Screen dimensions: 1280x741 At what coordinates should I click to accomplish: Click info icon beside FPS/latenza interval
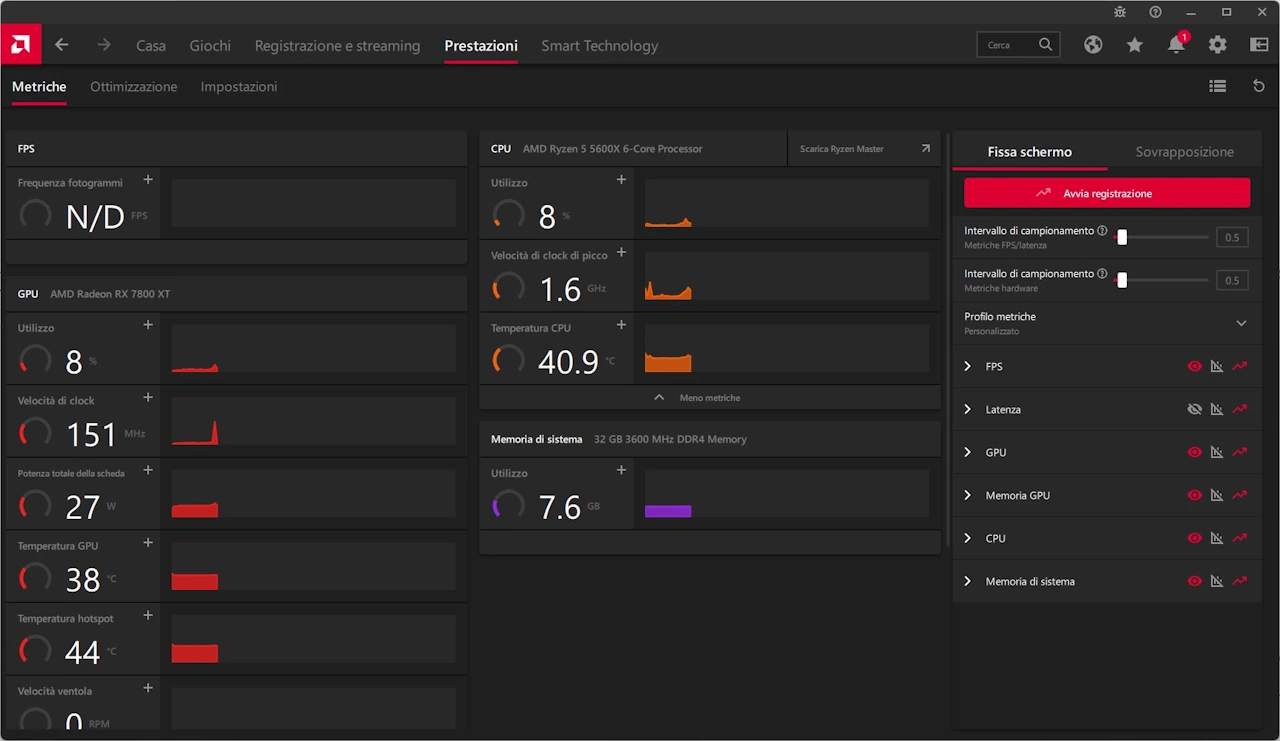(x=1102, y=231)
